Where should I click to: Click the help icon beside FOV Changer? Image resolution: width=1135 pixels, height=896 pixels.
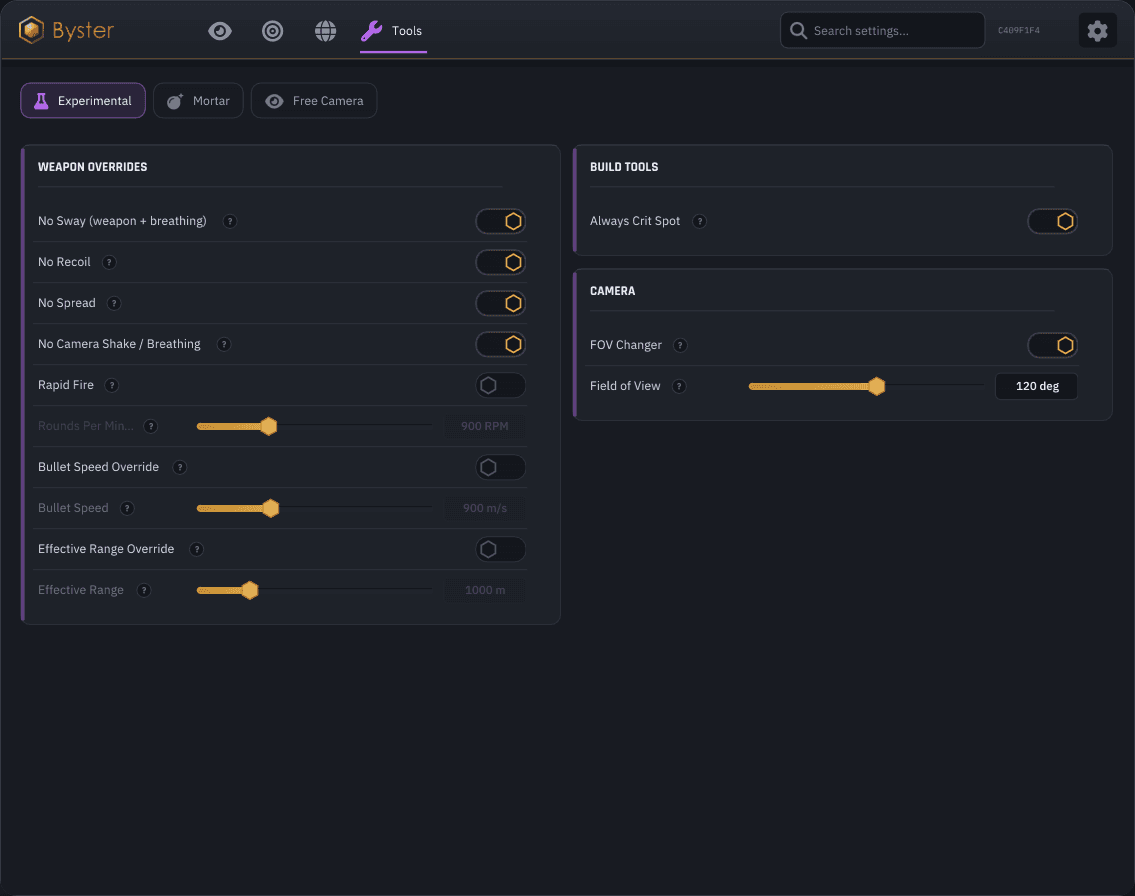(x=680, y=345)
